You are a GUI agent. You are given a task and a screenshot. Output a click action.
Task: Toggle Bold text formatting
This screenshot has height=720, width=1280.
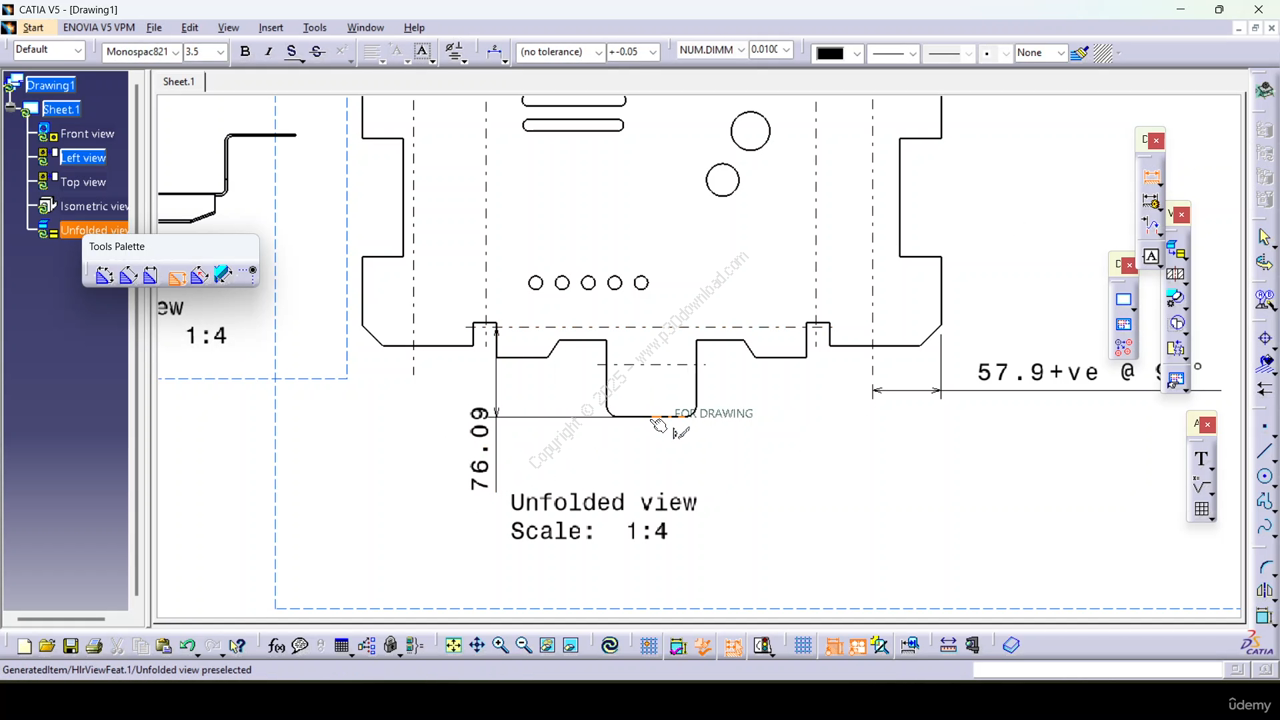pyautogui.click(x=245, y=52)
